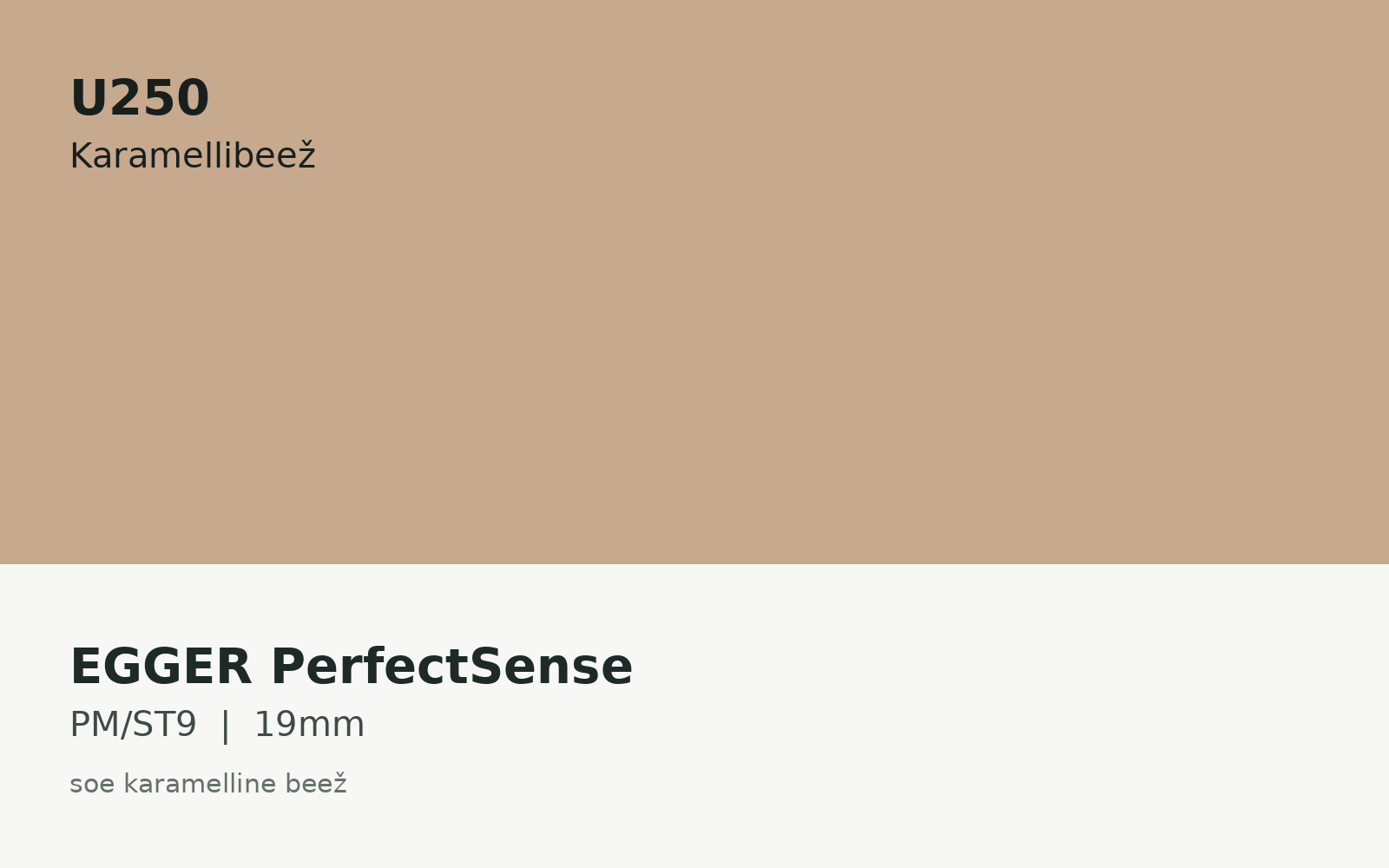This screenshot has height=868, width=1389.
Task: Select the PM/ST9 finish code
Action: 133,725
